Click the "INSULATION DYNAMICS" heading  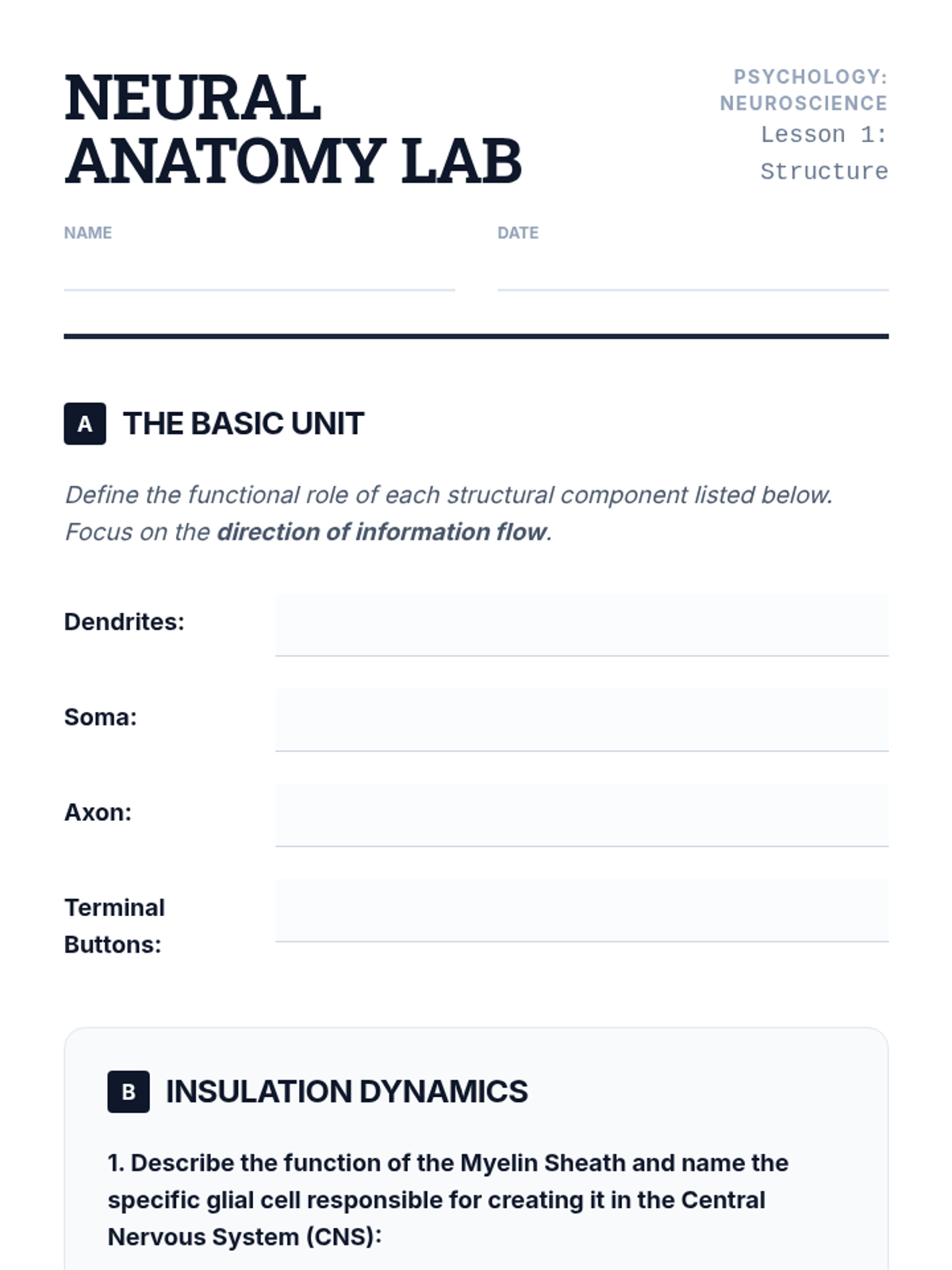point(347,1091)
